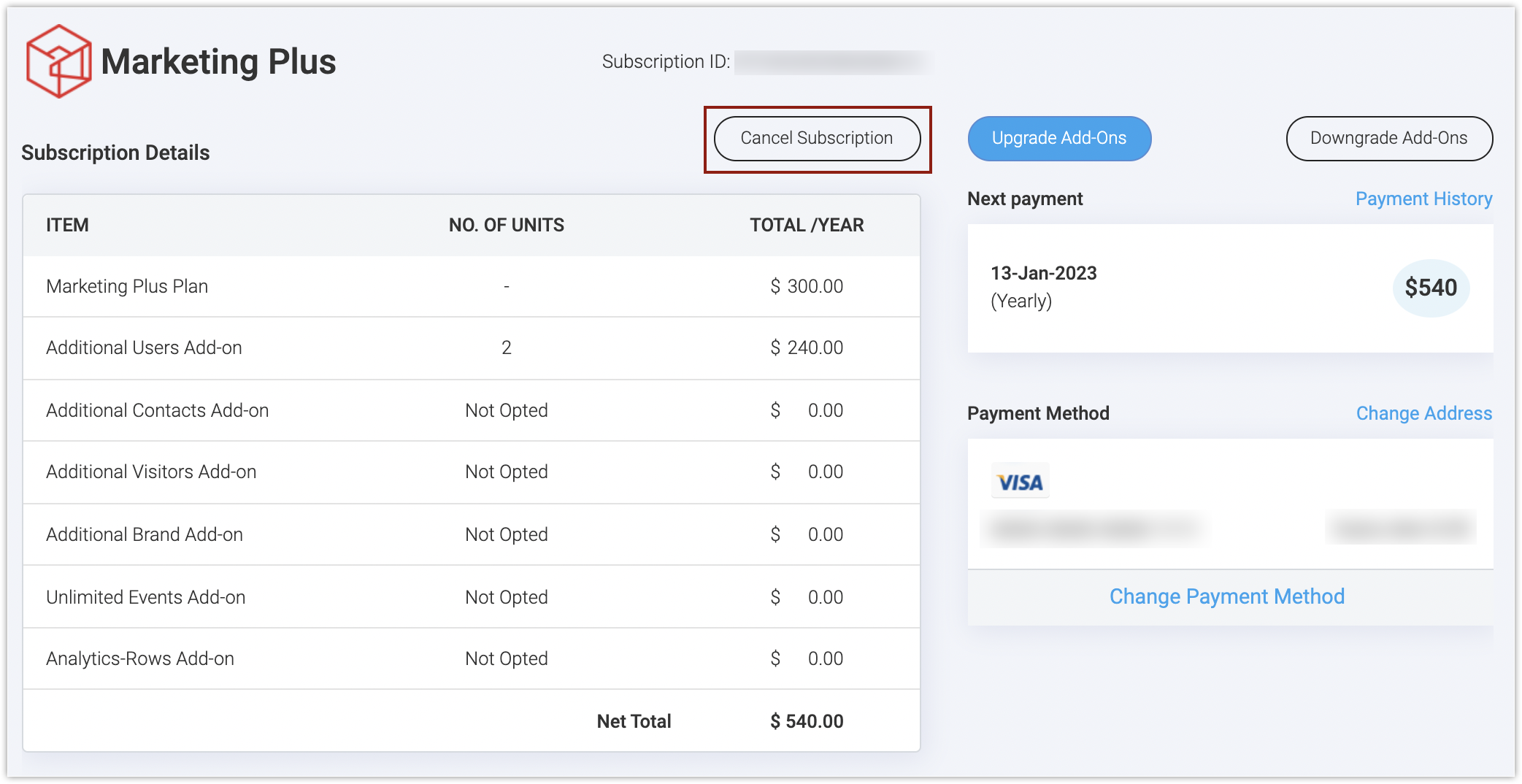Click Additional Contacts Add-on item
The height and width of the screenshot is (784, 1522).
point(157,410)
